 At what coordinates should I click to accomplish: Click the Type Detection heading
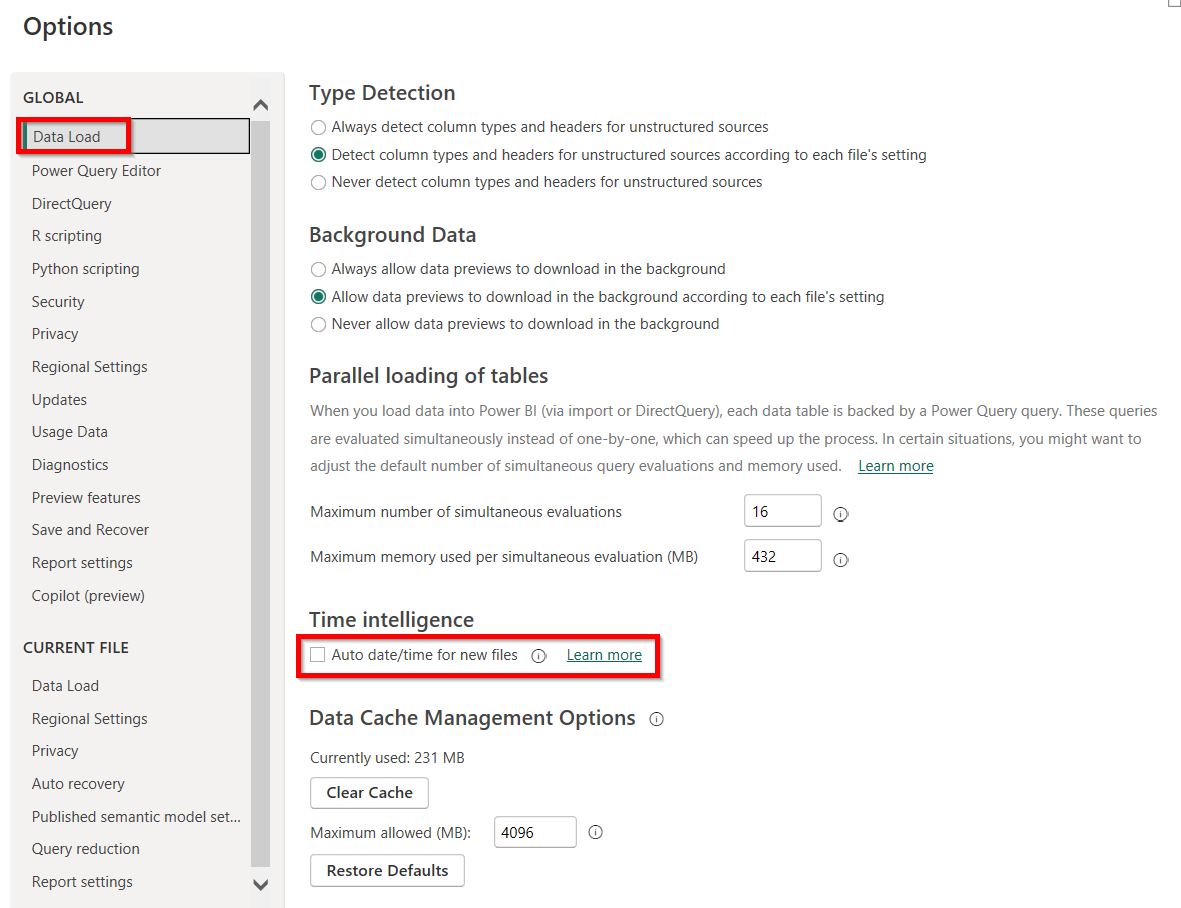(x=382, y=93)
